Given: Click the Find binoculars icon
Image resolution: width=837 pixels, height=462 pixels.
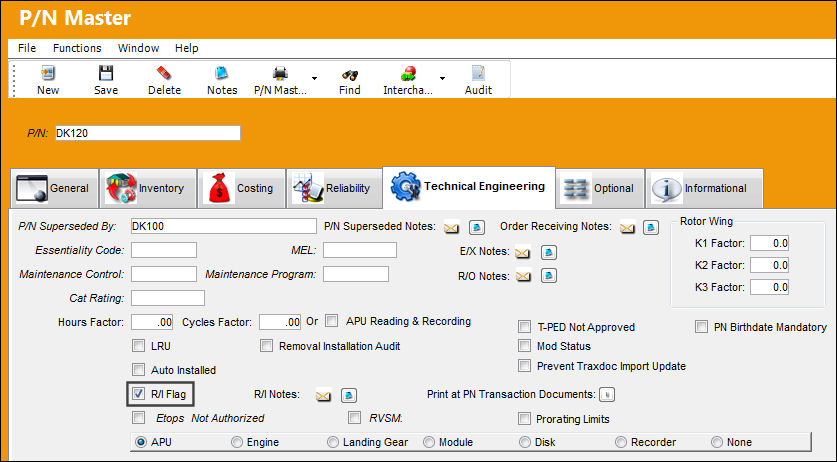Looking at the screenshot, I should 350,74.
